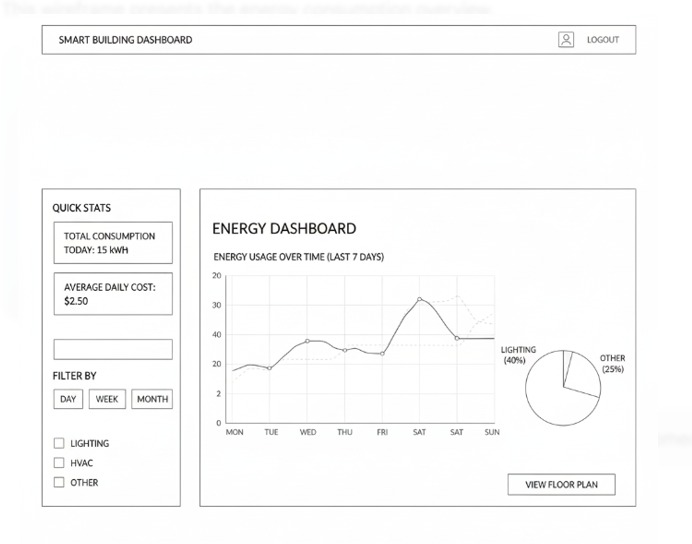692x544 pixels.
Task: Click the Other (25%) pie label
Action: [613, 363]
